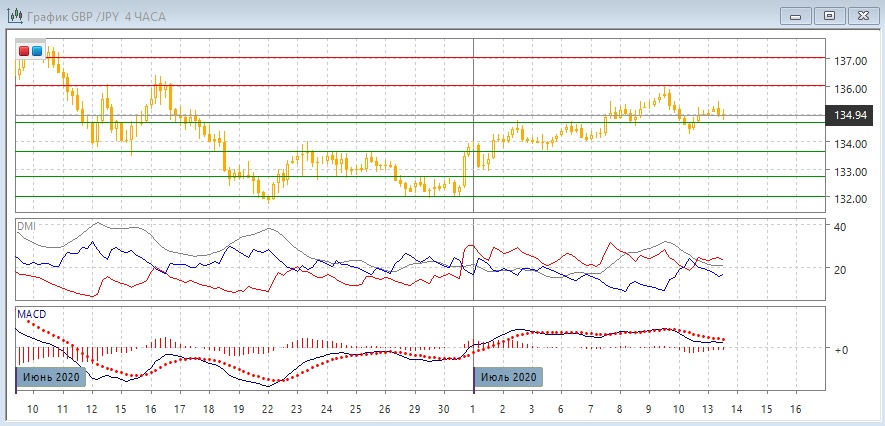Minimize the GBP/JPY chart window
This screenshot has height=426, width=885.
(797, 15)
